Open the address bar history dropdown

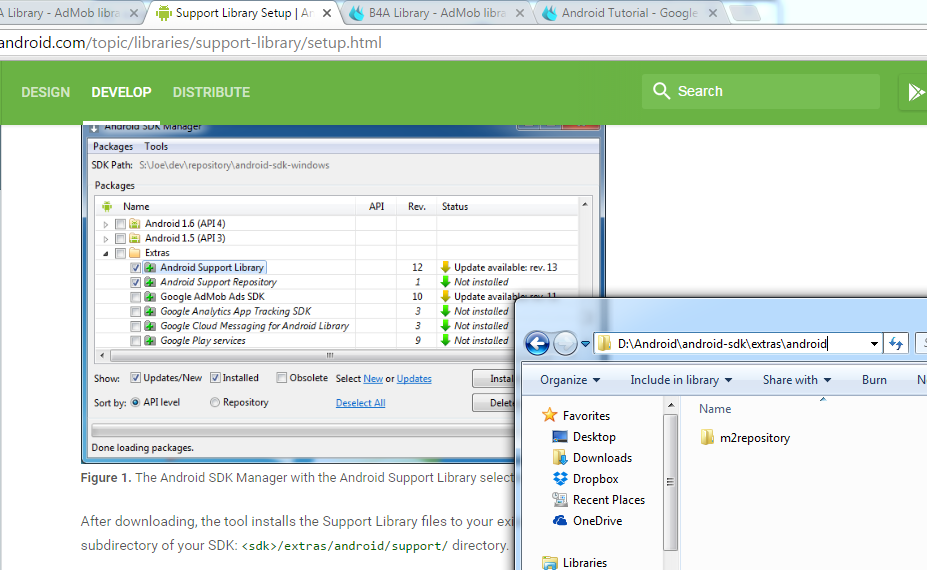(874, 344)
